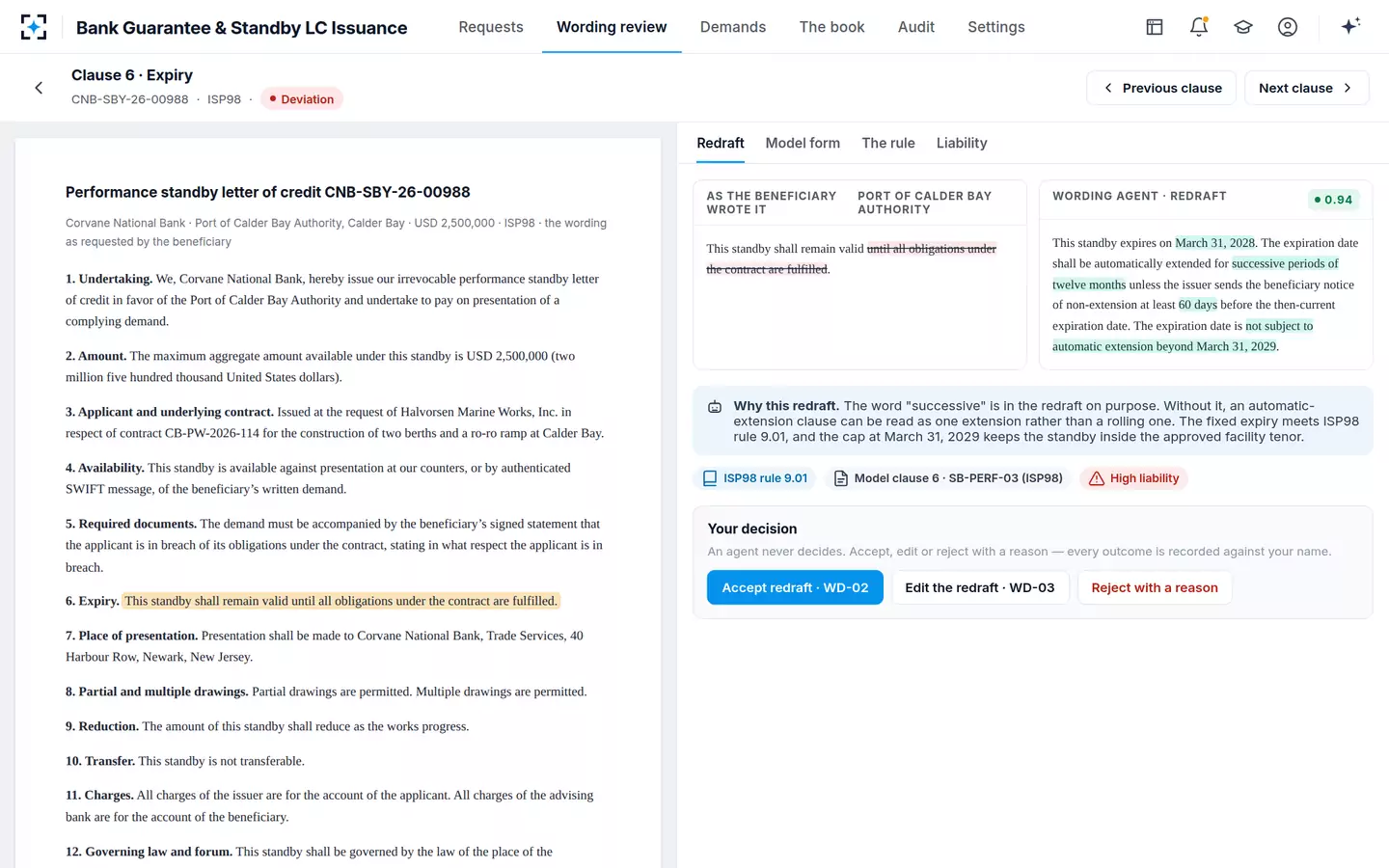Screen dimensions: 1389x868
Task: Click the highlighted Expiry clause text
Action: coord(341,601)
